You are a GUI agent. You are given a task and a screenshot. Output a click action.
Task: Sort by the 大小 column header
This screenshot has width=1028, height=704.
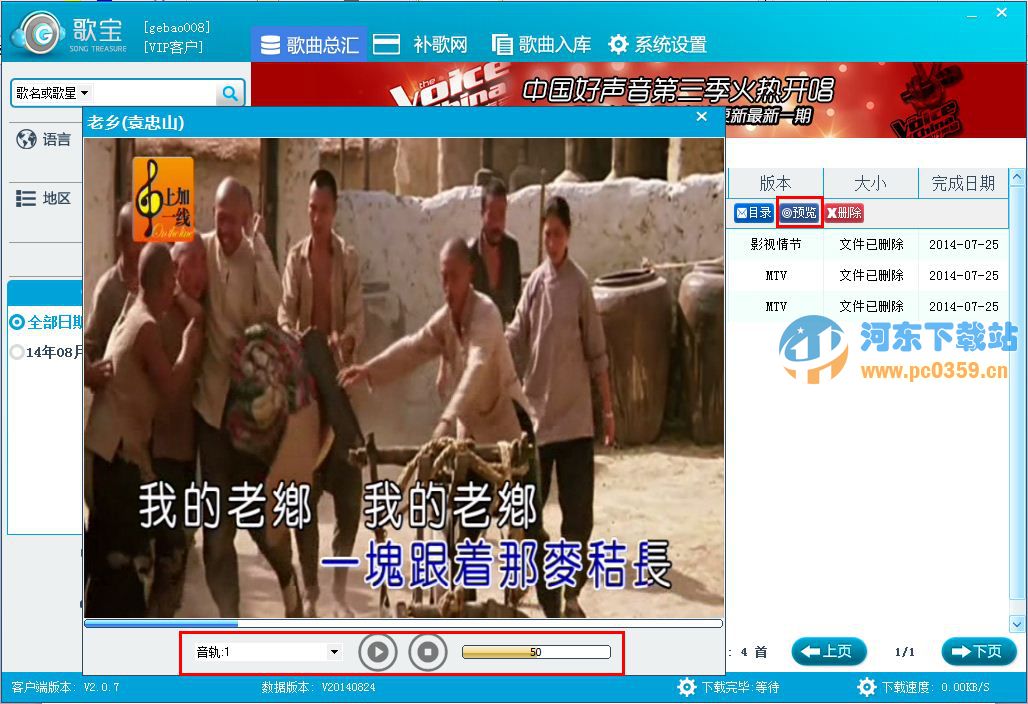(x=870, y=183)
